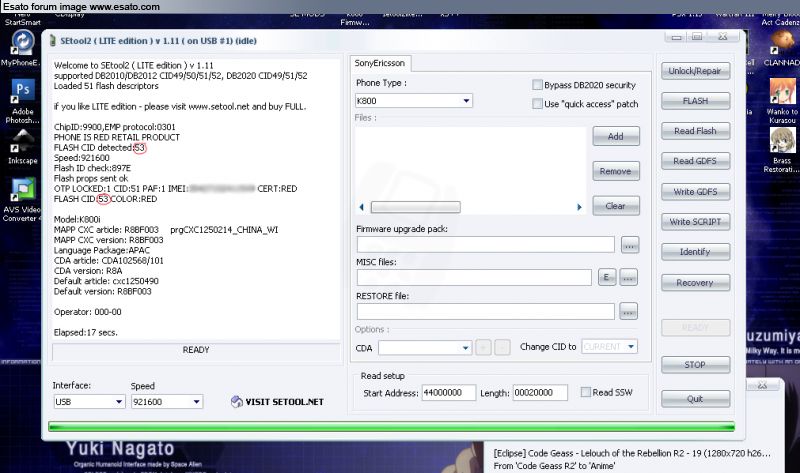
Task: Browse for RESTORE file
Action: point(628,311)
